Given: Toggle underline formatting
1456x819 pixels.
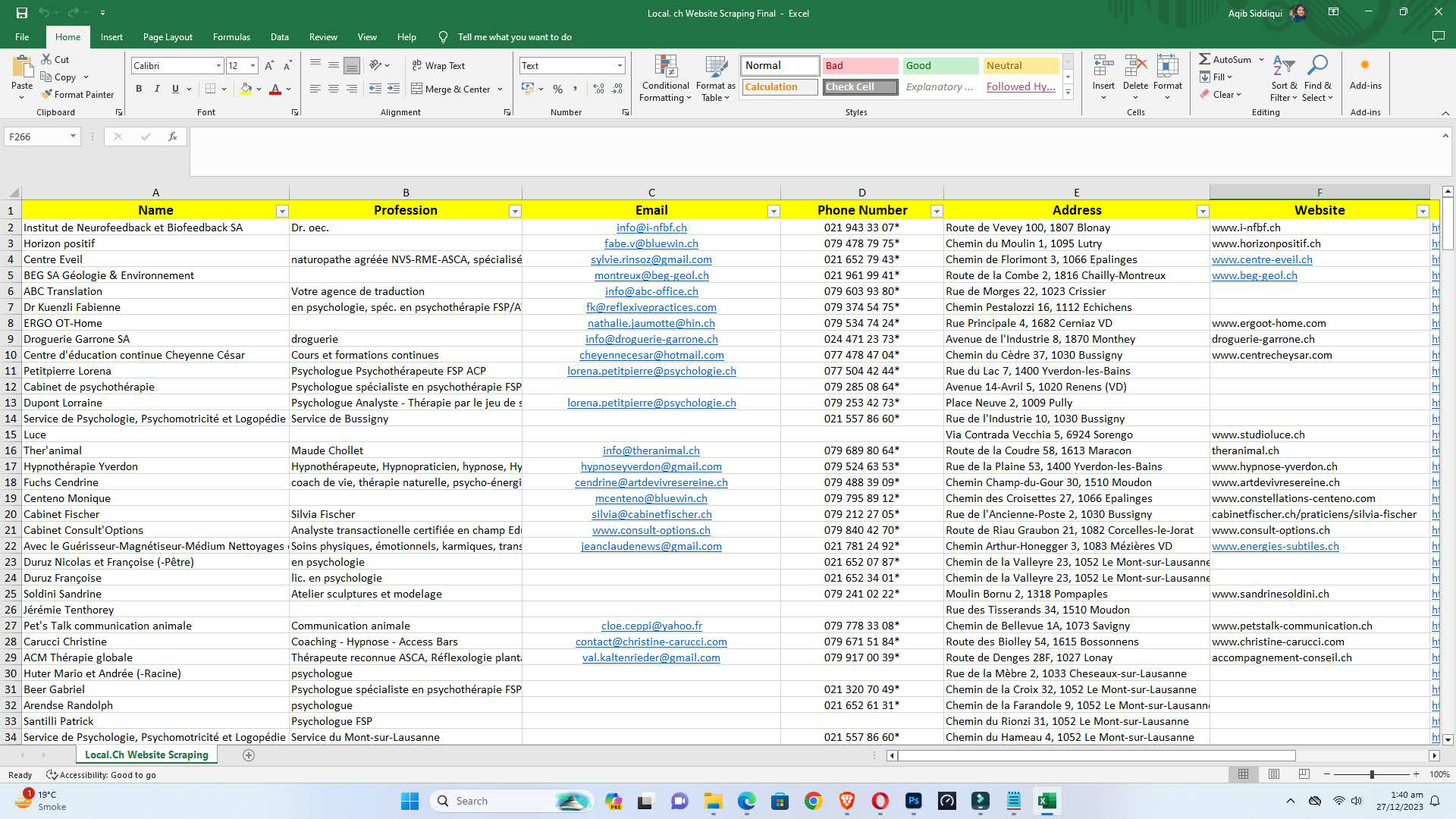Looking at the screenshot, I should coord(174,89).
